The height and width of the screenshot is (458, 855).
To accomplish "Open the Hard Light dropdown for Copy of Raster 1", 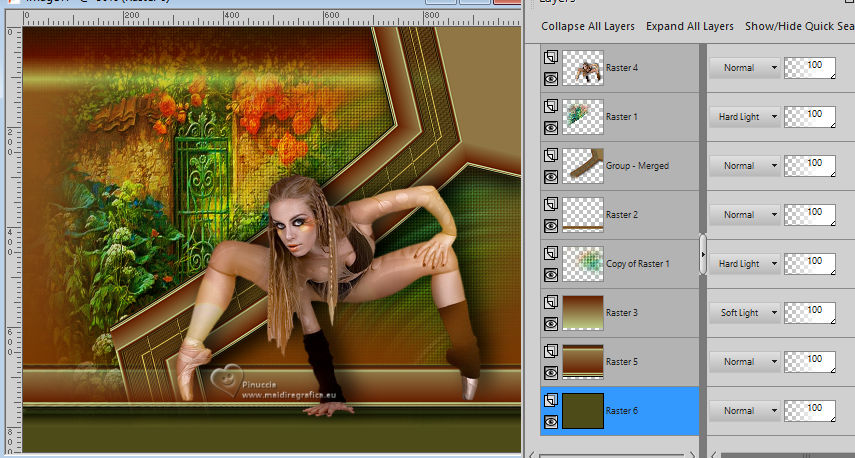I will pos(744,264).
